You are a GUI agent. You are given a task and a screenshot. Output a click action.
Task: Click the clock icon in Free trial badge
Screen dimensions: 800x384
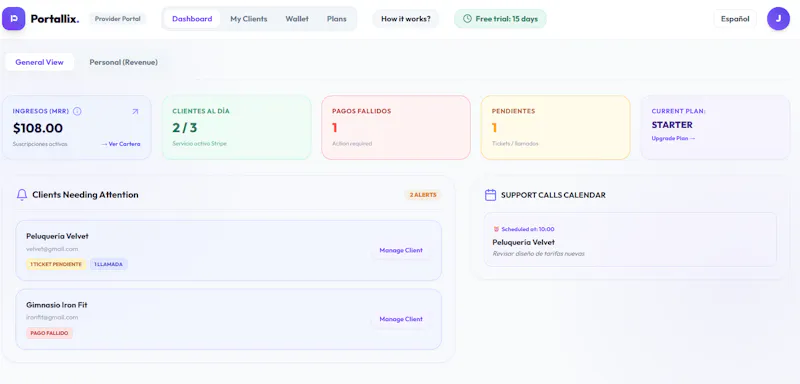click(x=467, y=19)
